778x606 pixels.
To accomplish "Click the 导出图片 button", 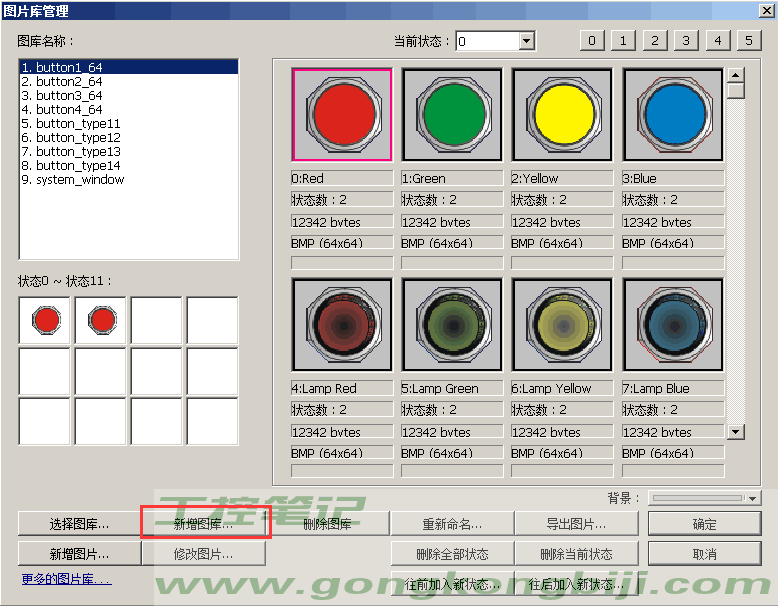I will pyautogui.click(x=576, y=524).
